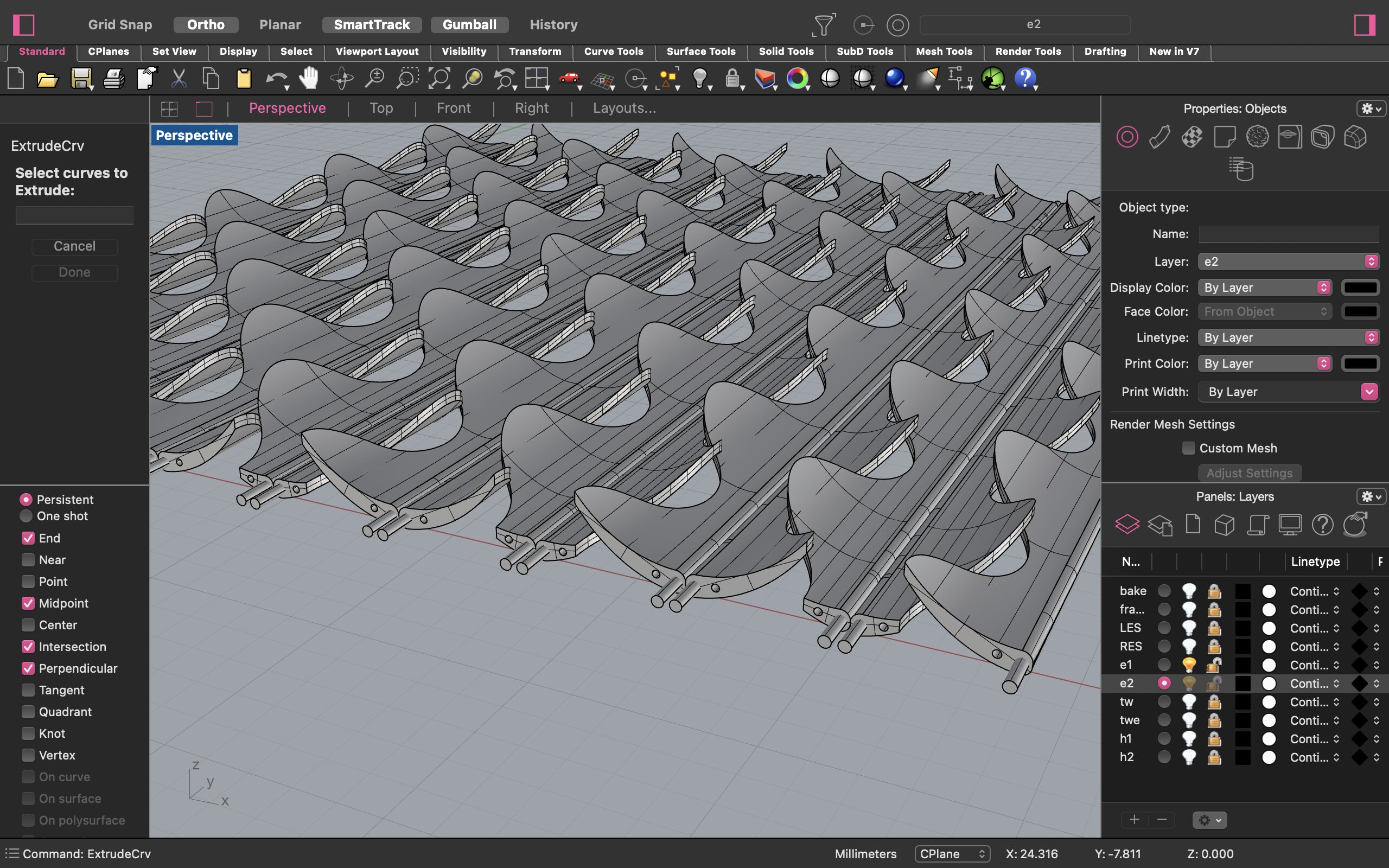Image resolution: width=1389 pixels, height=868 pixels.
Task: Open the Linetype By Layer dropdown
Action: 1289,337
